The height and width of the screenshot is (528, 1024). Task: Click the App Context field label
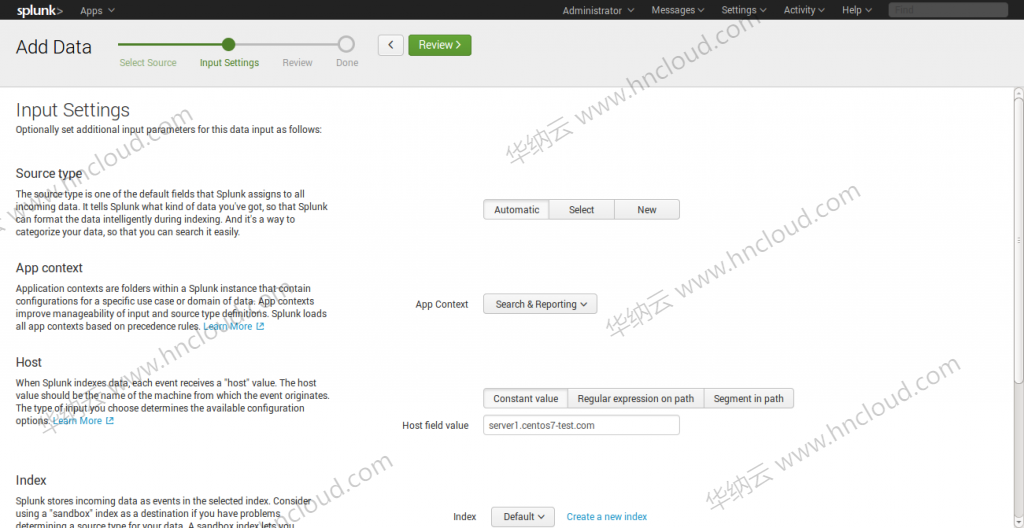tap(441, 304)
